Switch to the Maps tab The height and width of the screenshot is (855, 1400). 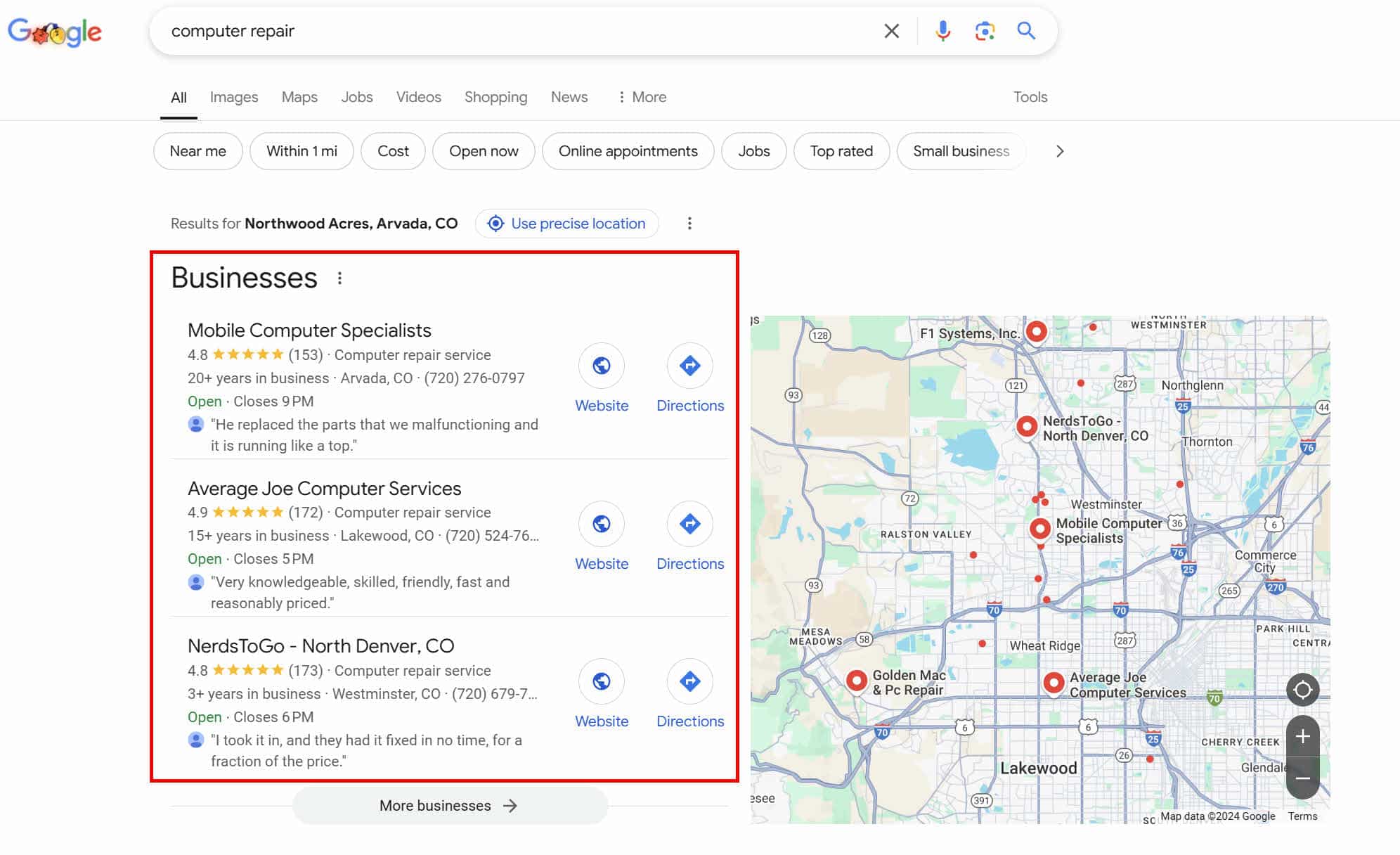299,97
